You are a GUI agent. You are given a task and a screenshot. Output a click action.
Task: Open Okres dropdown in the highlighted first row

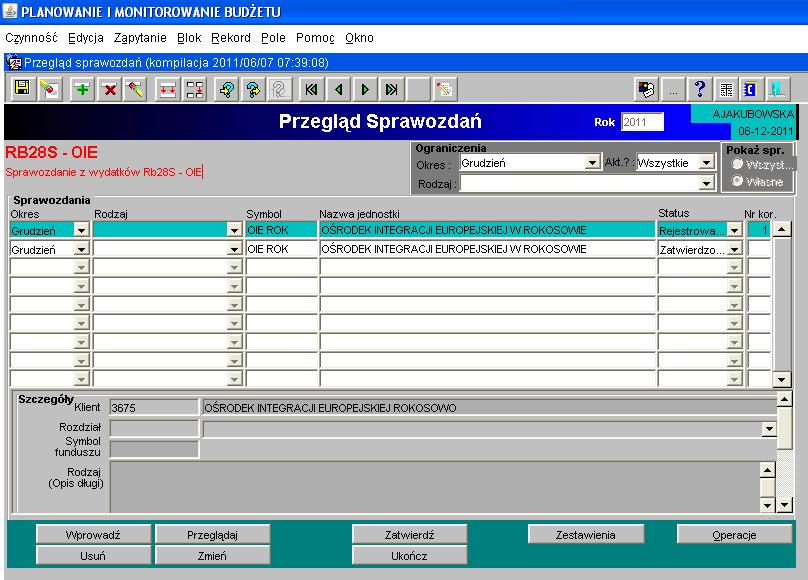coord(81,230)
